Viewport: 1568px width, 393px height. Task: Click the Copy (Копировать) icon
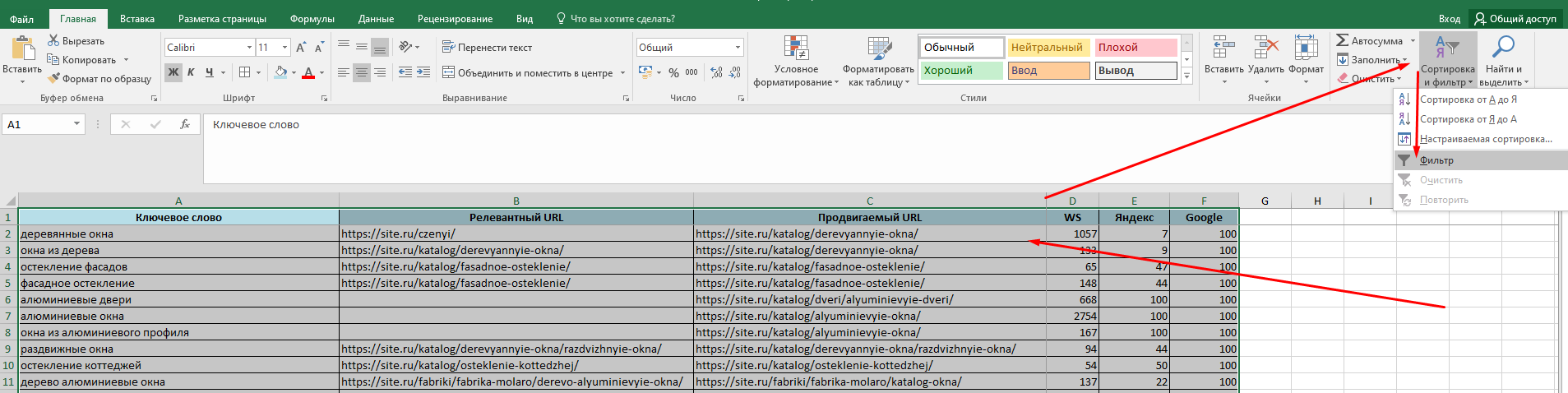[x=53, y=59]
